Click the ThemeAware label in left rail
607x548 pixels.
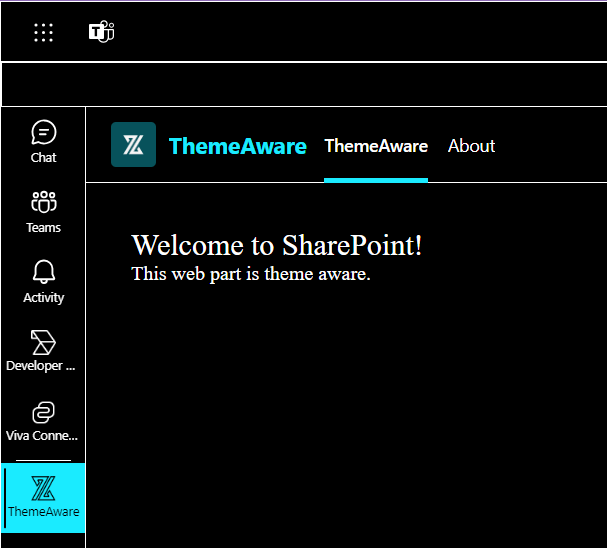[43, 512]
